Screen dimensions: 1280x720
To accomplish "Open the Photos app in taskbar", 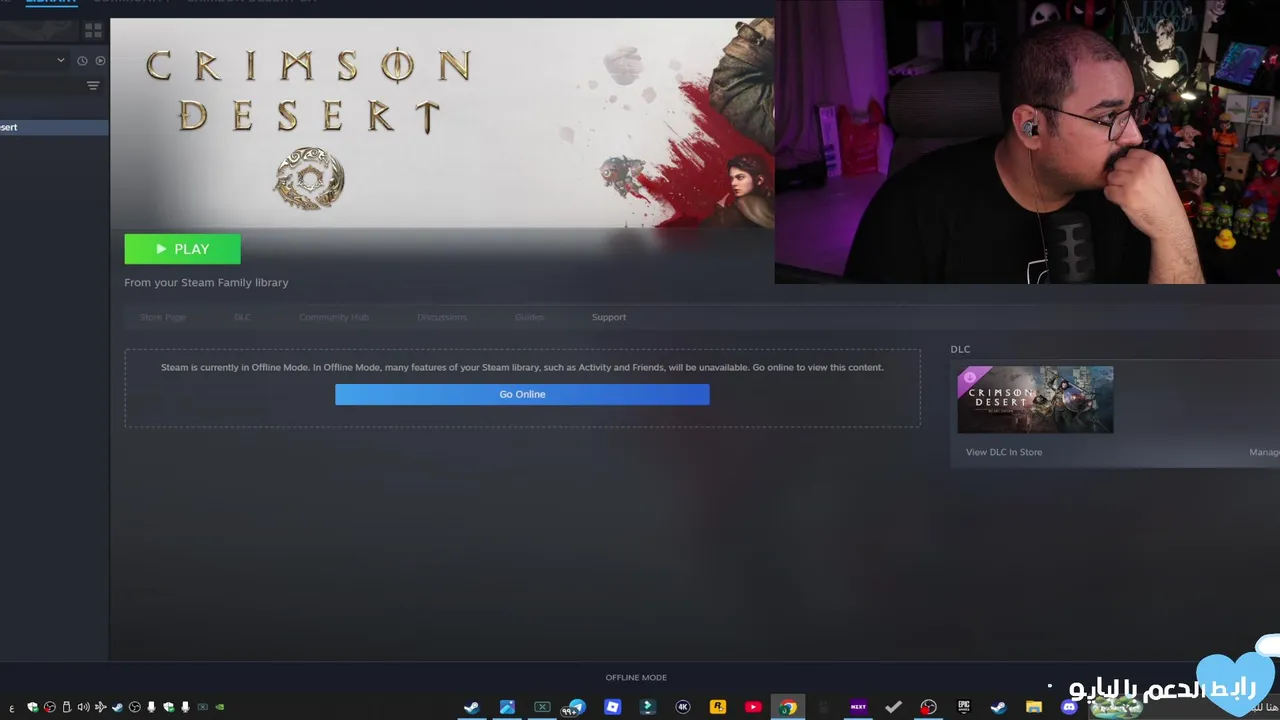I will tap(507, 707).
